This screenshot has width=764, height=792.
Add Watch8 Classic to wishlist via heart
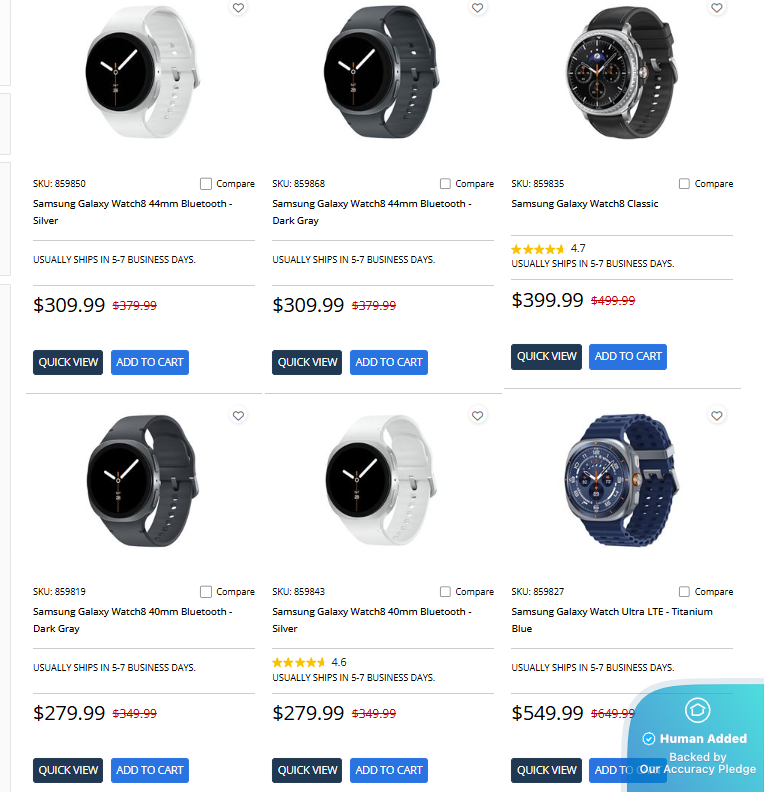point(716,8)
